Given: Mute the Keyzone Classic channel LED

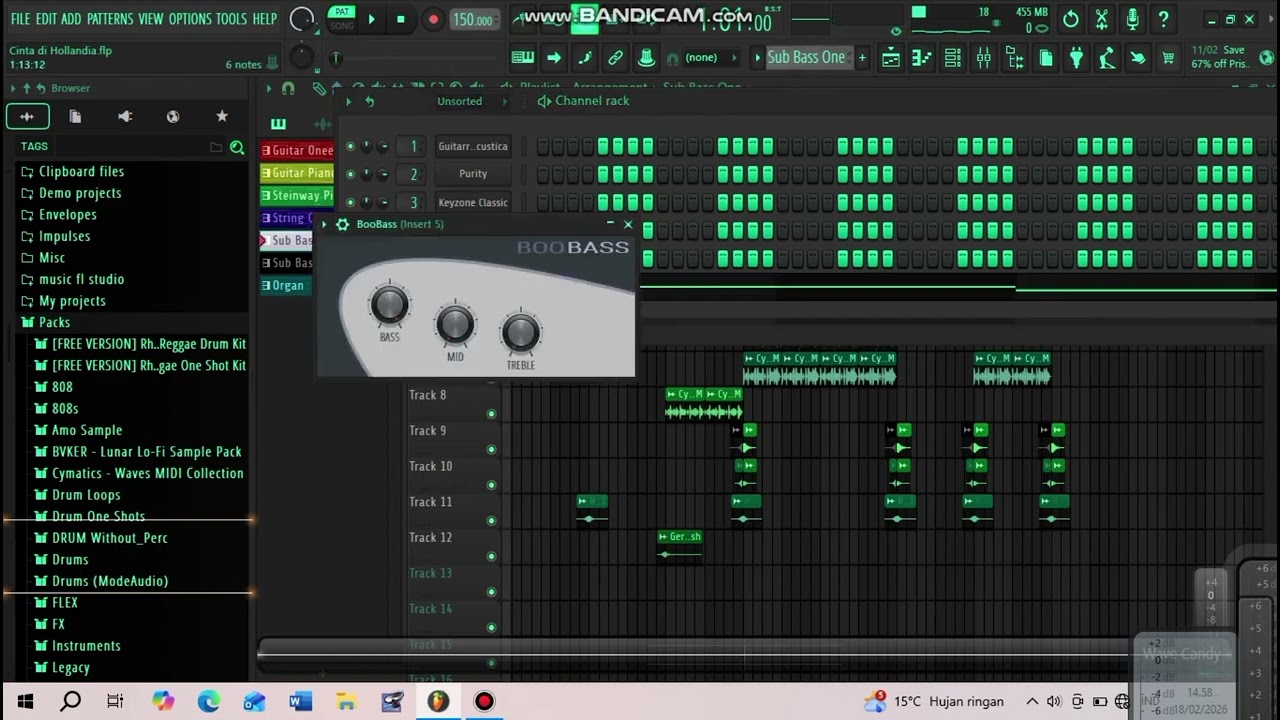Looking at the screenshot, I should (x=350, y=202).
